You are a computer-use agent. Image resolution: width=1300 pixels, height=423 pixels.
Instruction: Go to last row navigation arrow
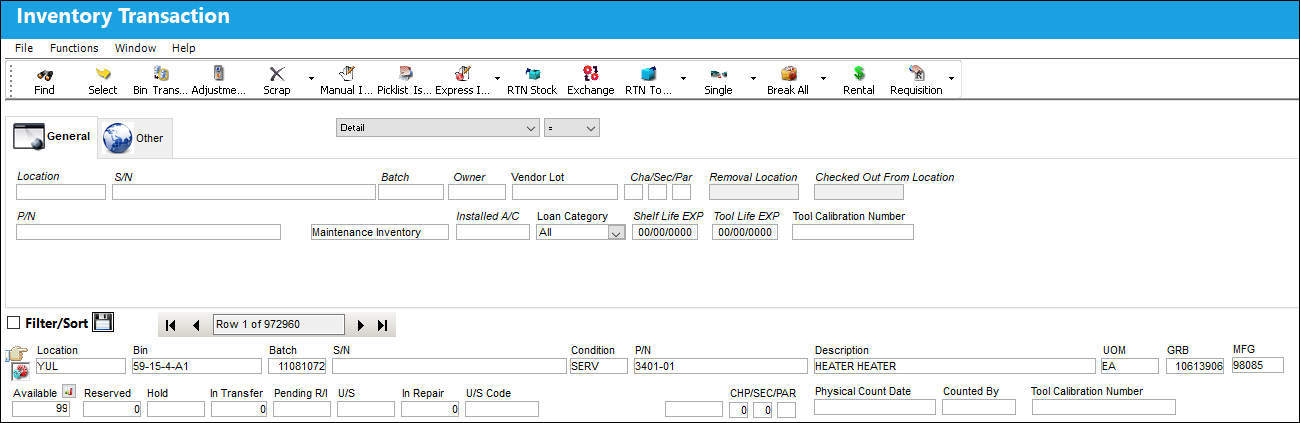point(382,325)
